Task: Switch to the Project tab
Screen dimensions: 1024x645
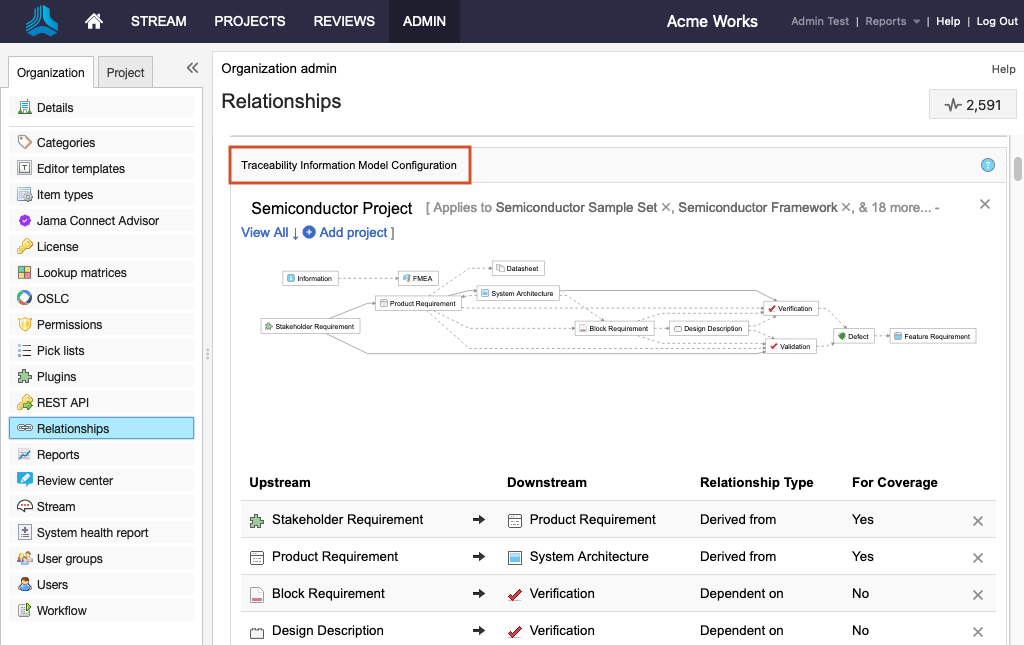Action: (x=126, y=72)
